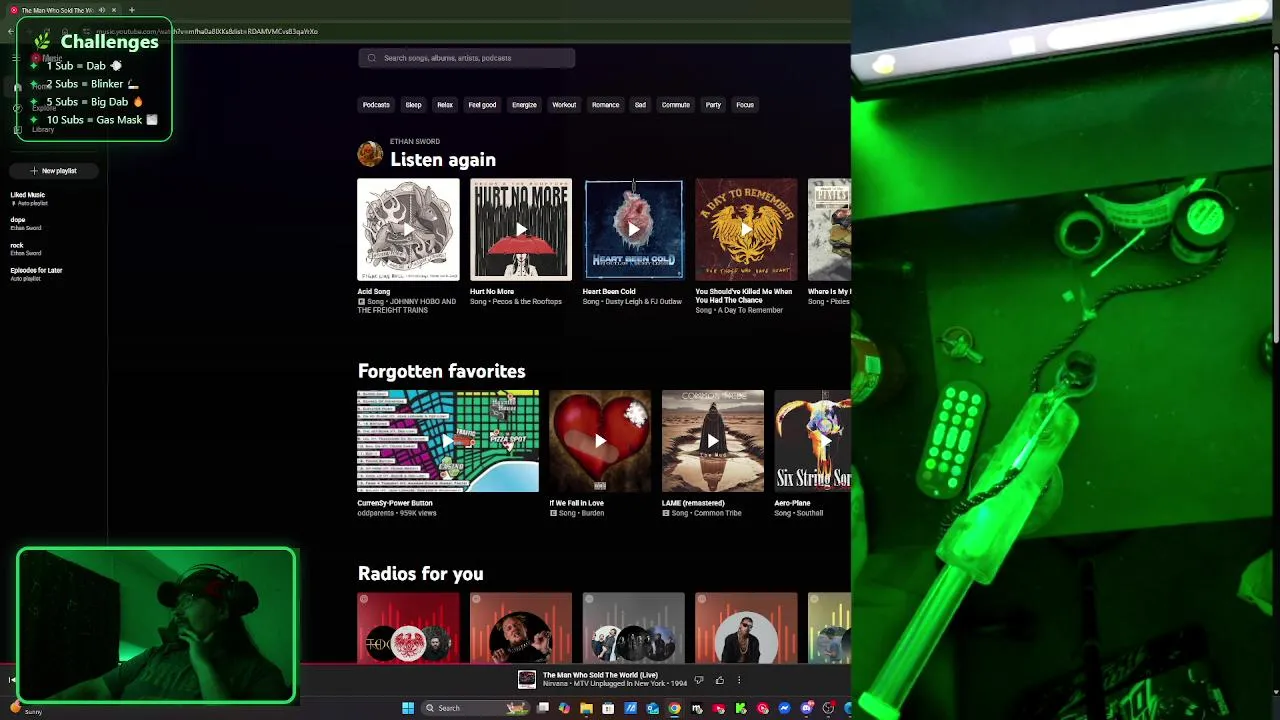Select the Party chip
The image size is (1280, 720).
point(713,105)
